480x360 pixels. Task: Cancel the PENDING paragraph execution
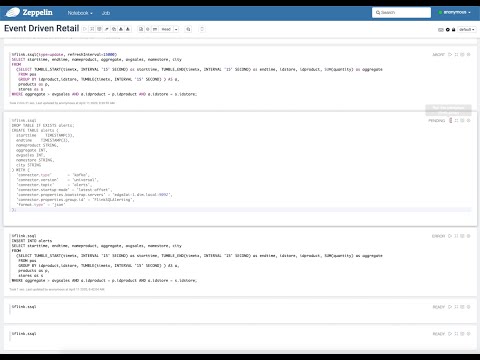point(450,120)
